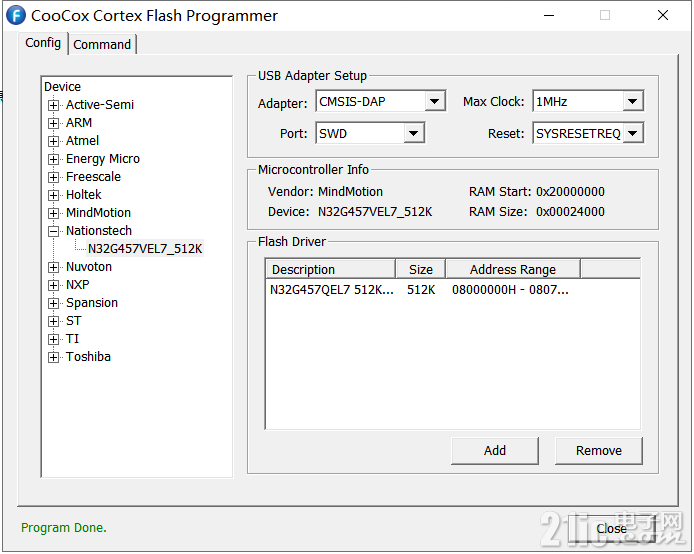Click the Vendor: MindMotion info text
This screenshot has height=554, width=694.
(325, 192)
